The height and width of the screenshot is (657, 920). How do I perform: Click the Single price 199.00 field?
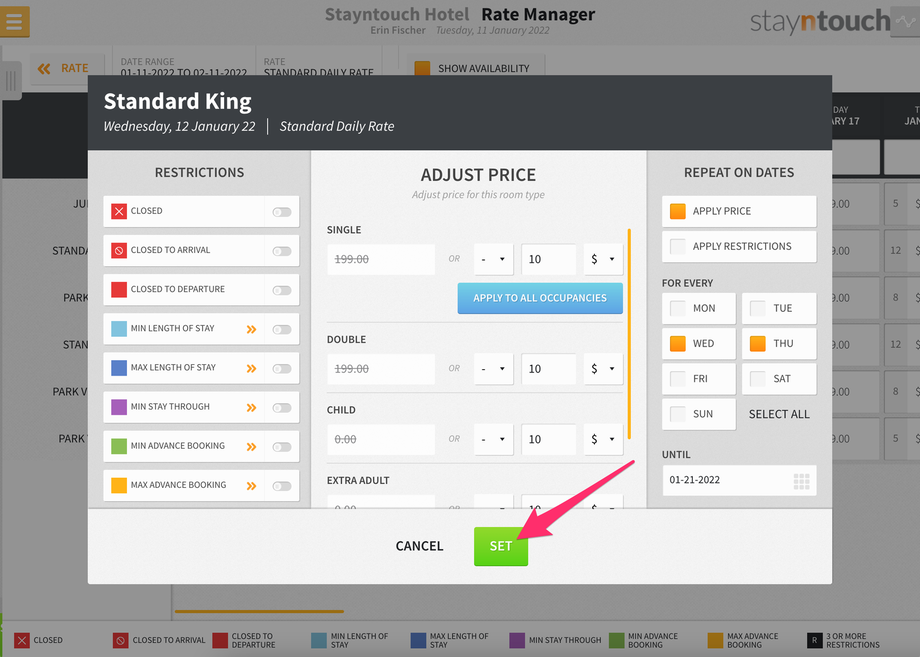click(x=381, y=259)
